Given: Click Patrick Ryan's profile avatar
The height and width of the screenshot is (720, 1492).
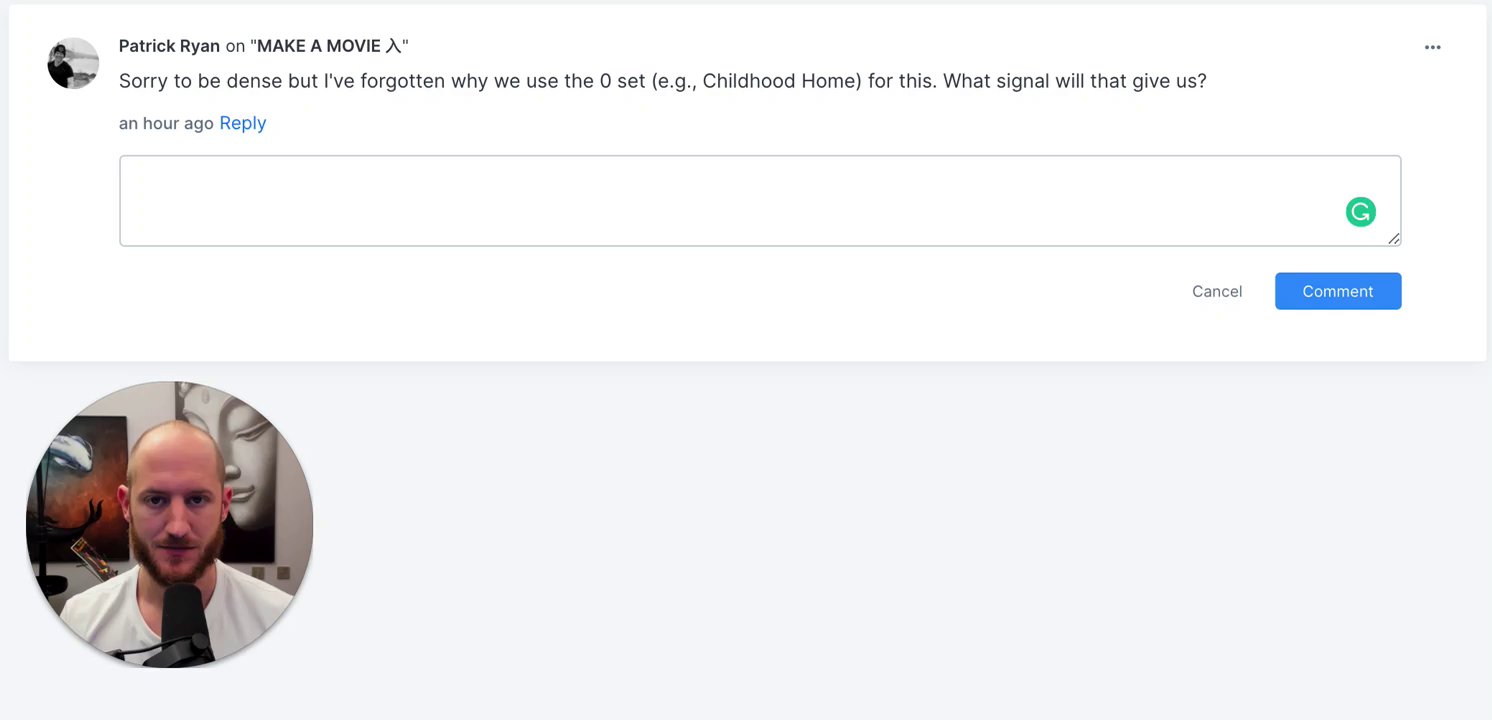Looking at the screenshot, I should tap(73, 64).
